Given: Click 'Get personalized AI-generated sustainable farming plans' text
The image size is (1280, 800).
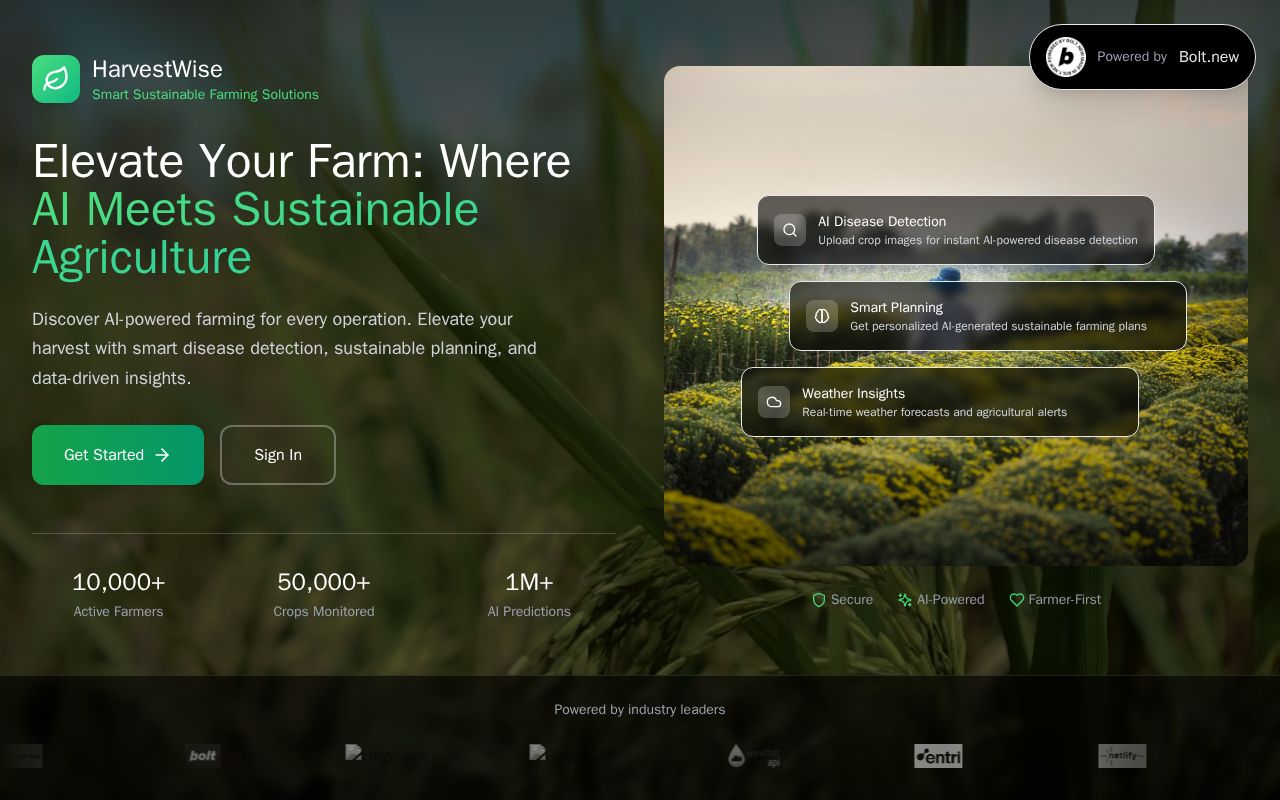Looking at the screenshot, I should point(998,326).
